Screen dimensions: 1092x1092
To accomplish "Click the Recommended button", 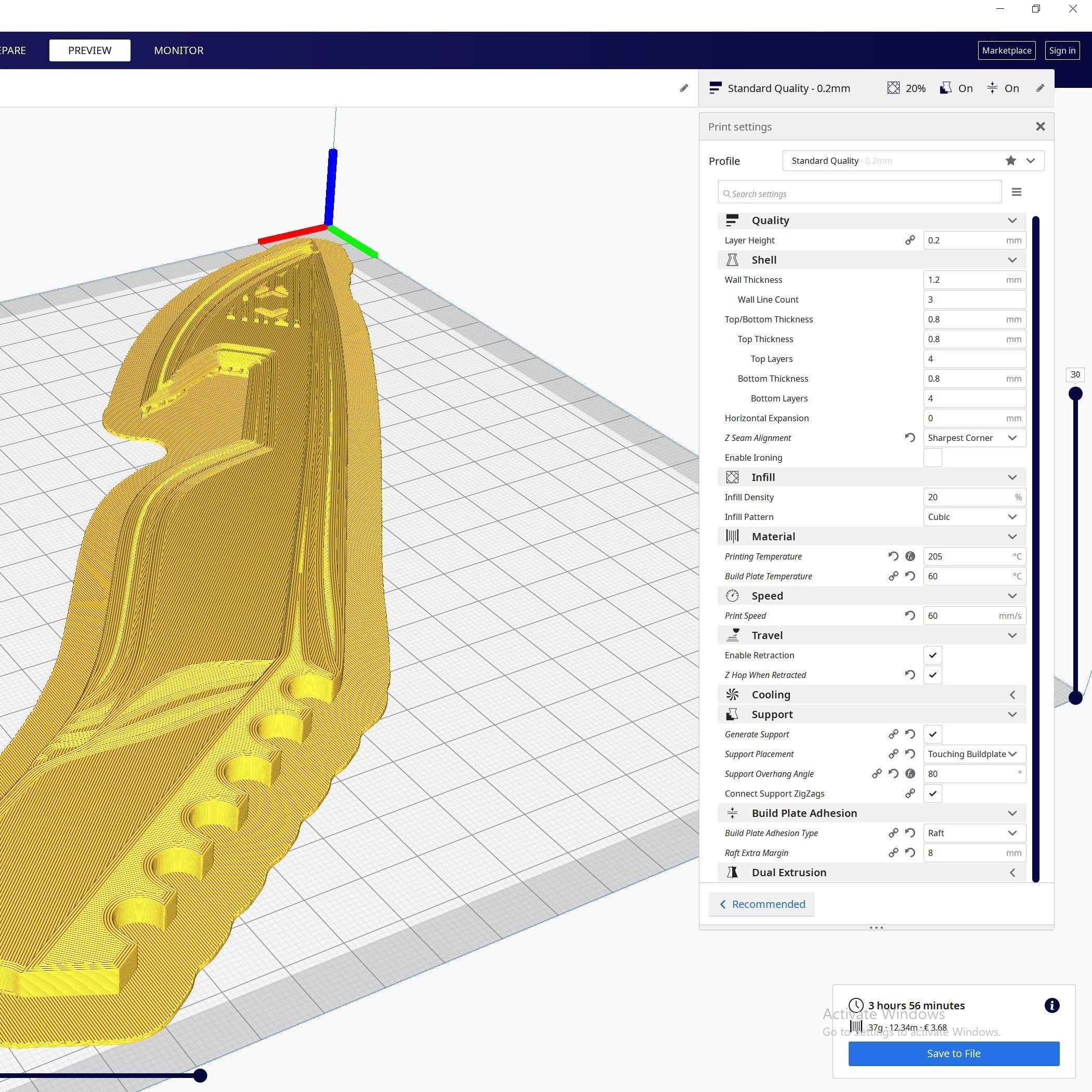I will pos(761,904).
